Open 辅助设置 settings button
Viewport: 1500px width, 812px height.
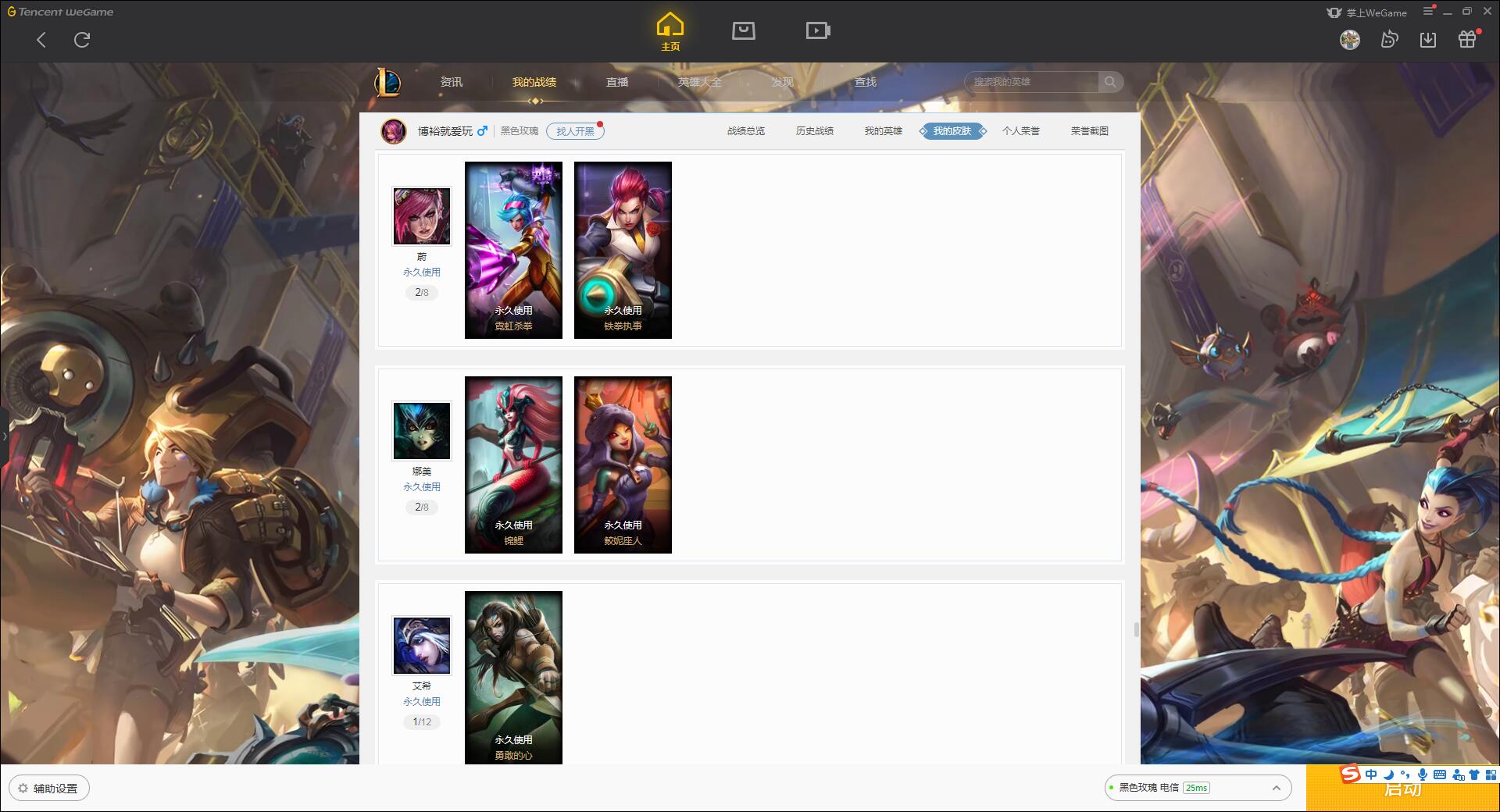click(49, 789)
